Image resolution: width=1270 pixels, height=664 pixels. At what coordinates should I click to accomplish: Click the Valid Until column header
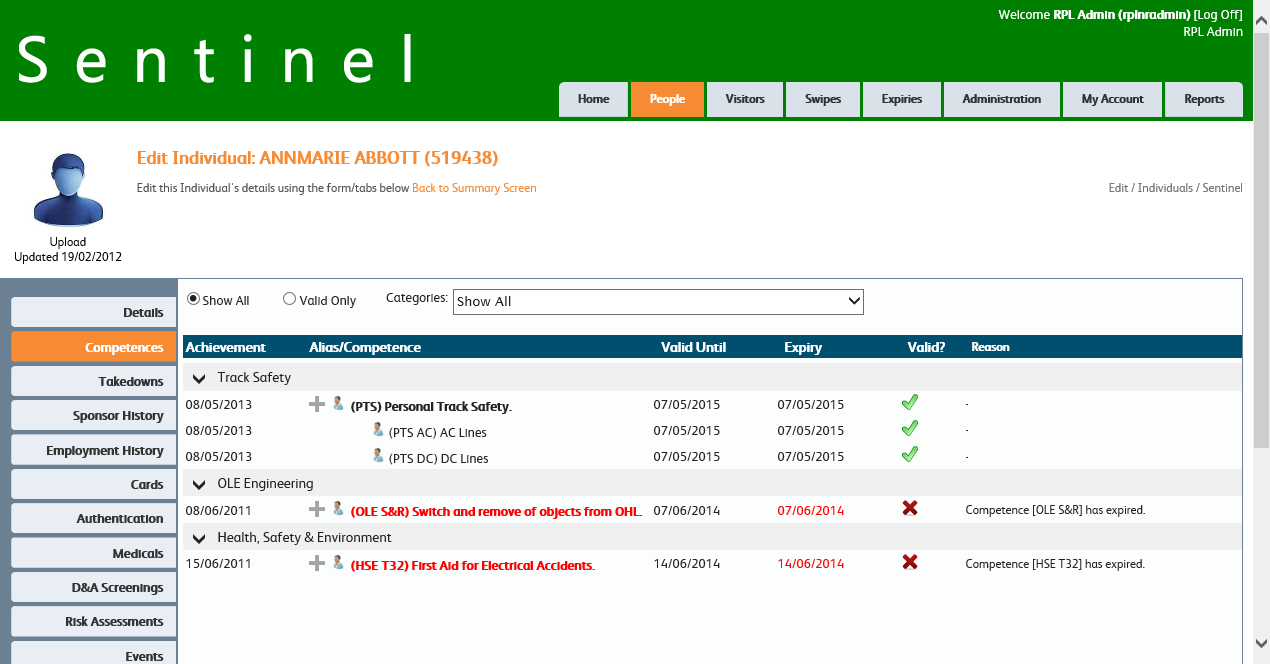click(x=693, y=347)
